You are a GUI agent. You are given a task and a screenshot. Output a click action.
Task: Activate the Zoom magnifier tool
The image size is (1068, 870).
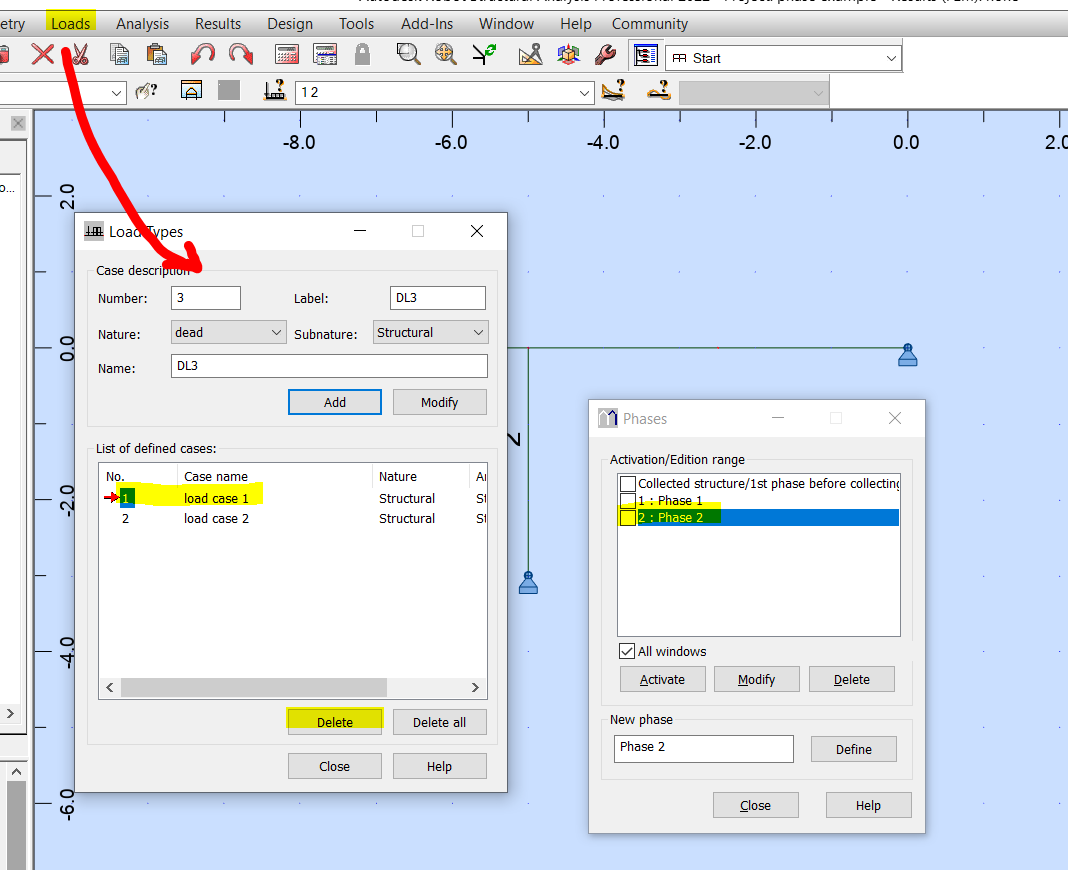tap(408, 55)
